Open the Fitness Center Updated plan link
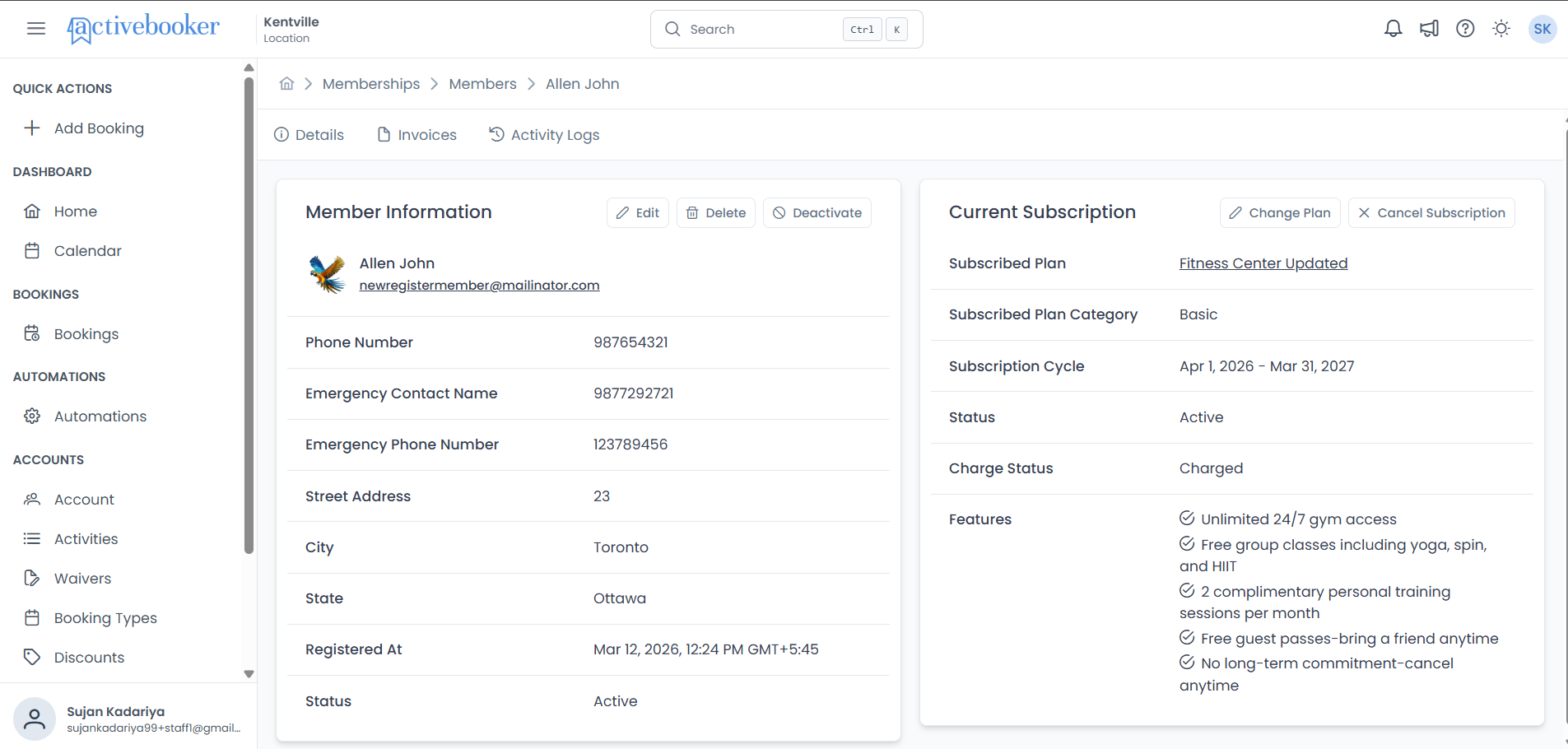This screenshot has height=749, width=1568. (x=1263, y=263)
